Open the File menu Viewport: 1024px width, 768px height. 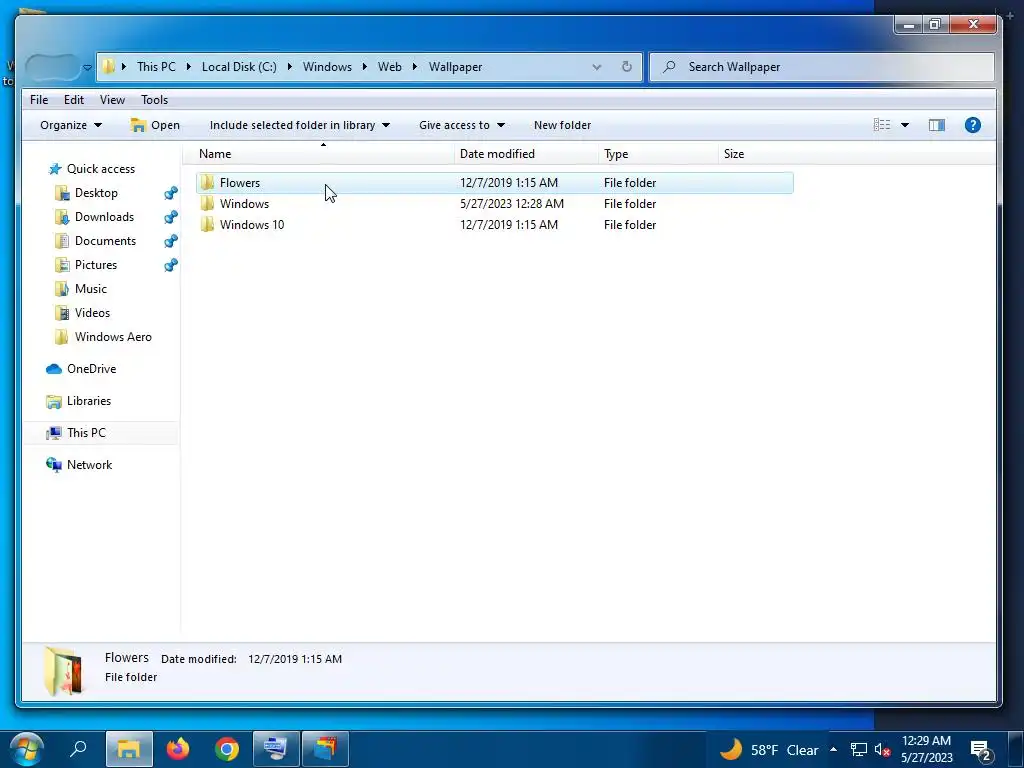pos(39,100)
